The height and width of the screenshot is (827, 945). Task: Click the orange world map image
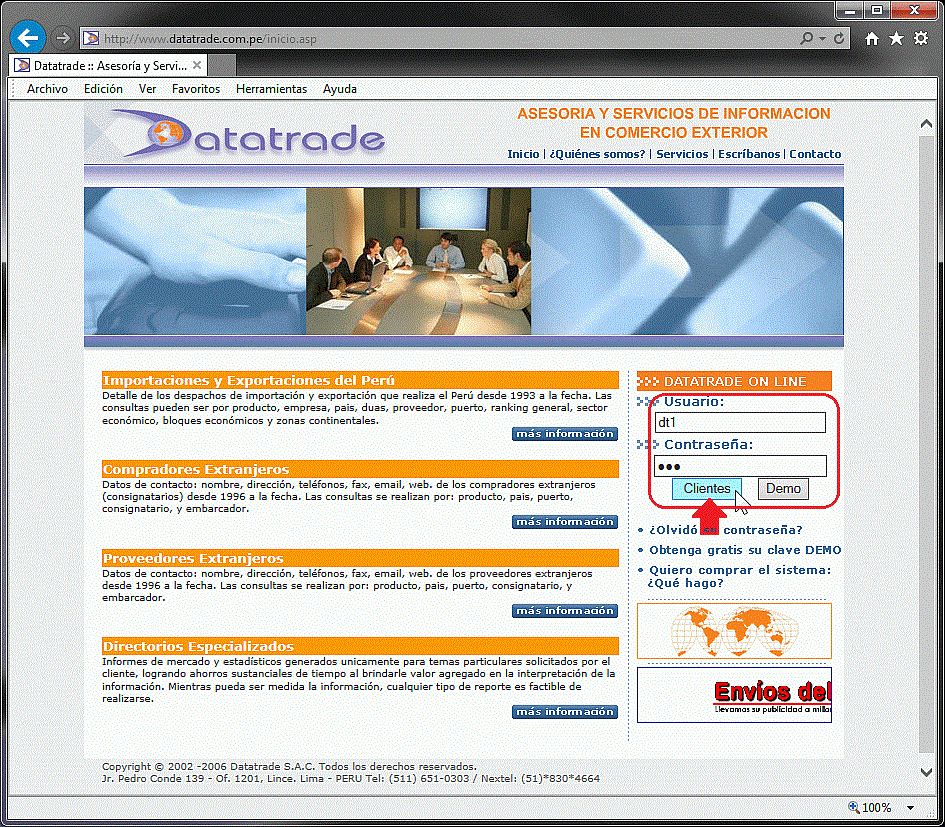734,631
